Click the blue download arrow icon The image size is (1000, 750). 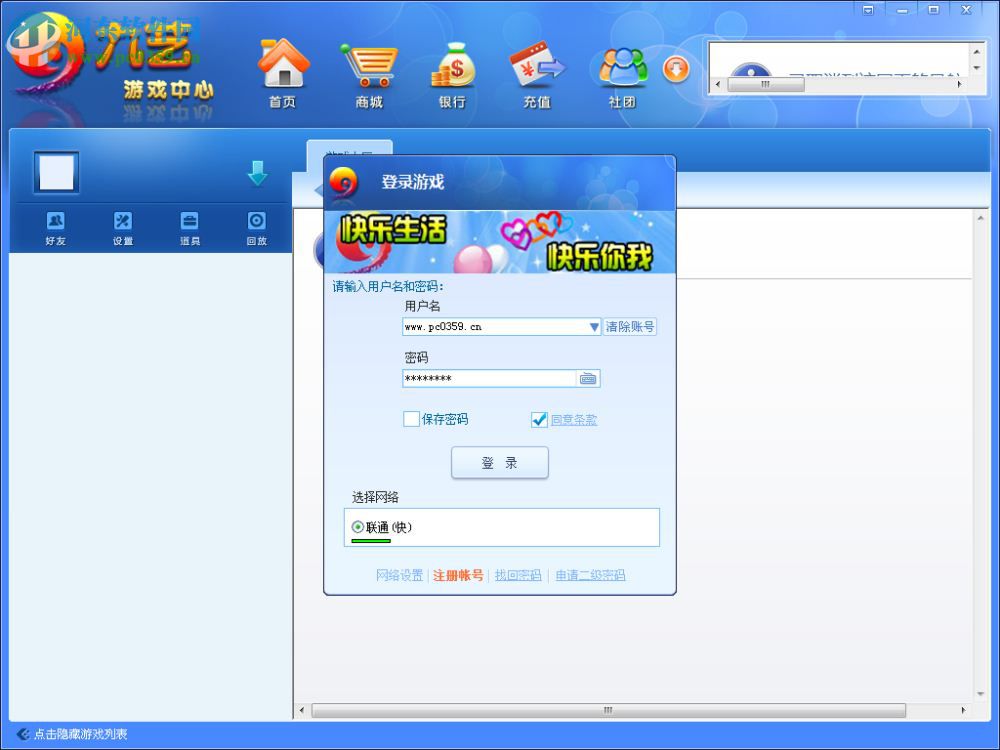pos(258,172)
